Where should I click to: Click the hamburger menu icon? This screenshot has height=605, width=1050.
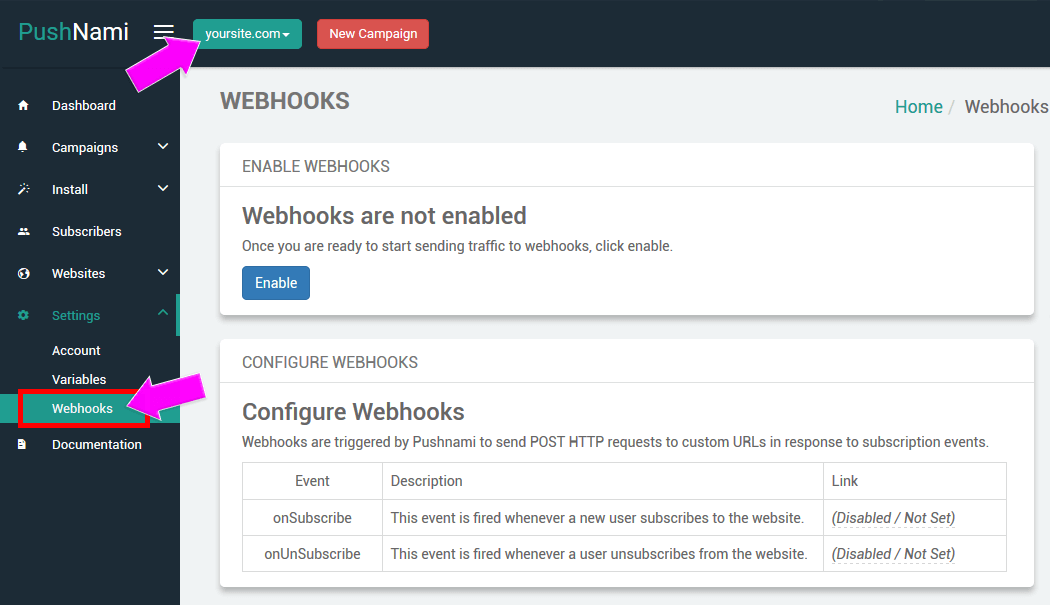point(163,33)
